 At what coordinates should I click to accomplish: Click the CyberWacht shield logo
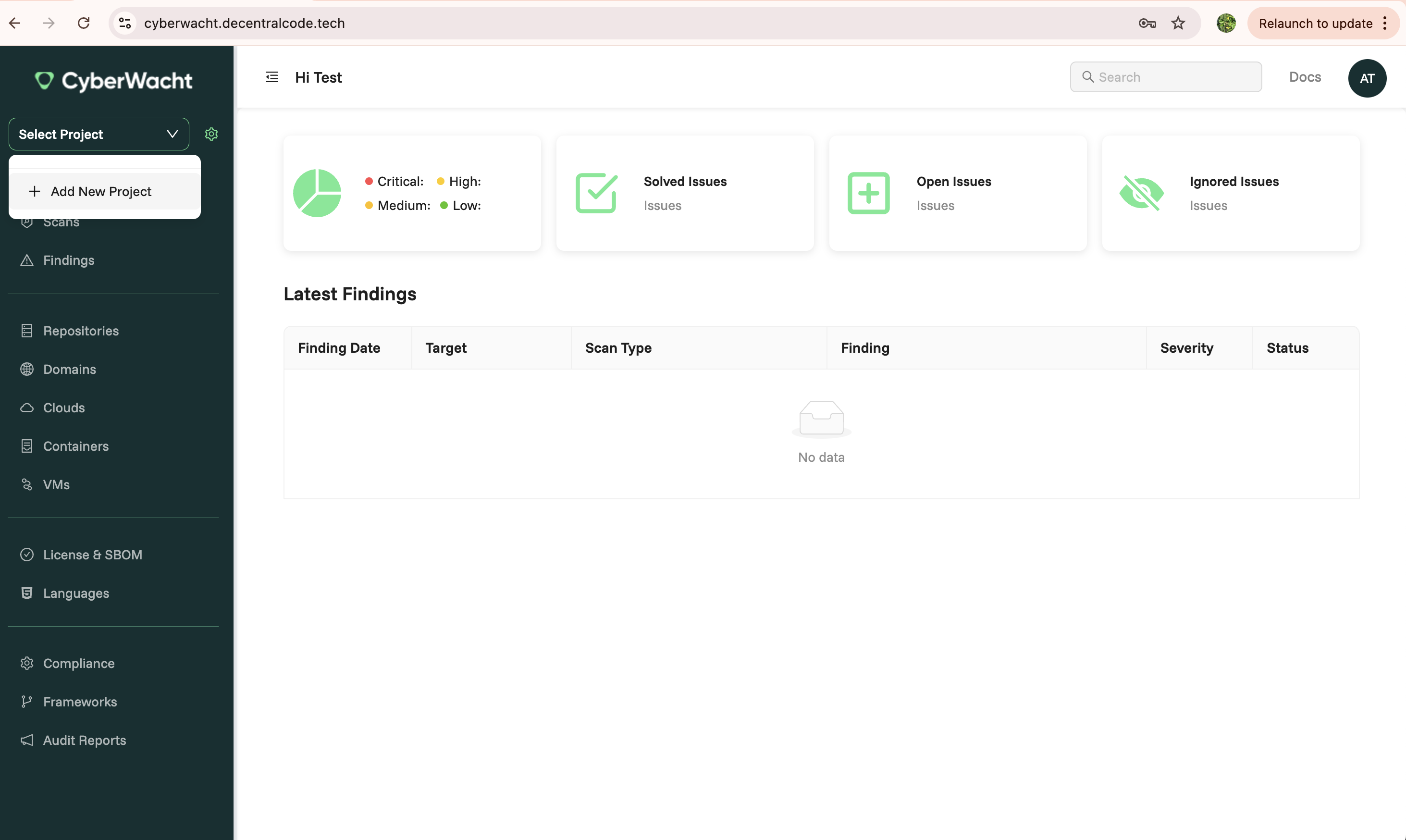[44, 80]
